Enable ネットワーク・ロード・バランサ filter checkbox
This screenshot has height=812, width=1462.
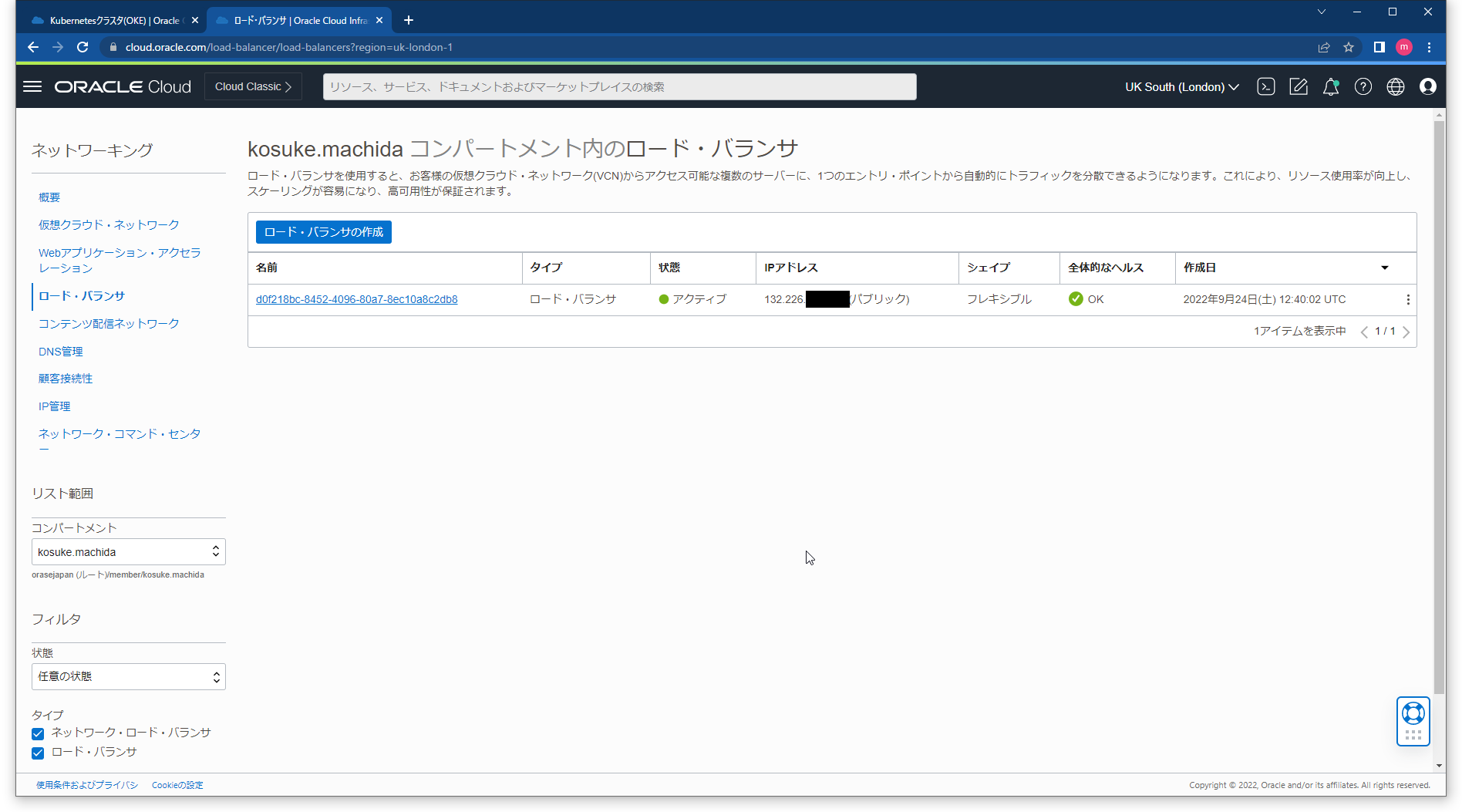(x=37, y=733)
